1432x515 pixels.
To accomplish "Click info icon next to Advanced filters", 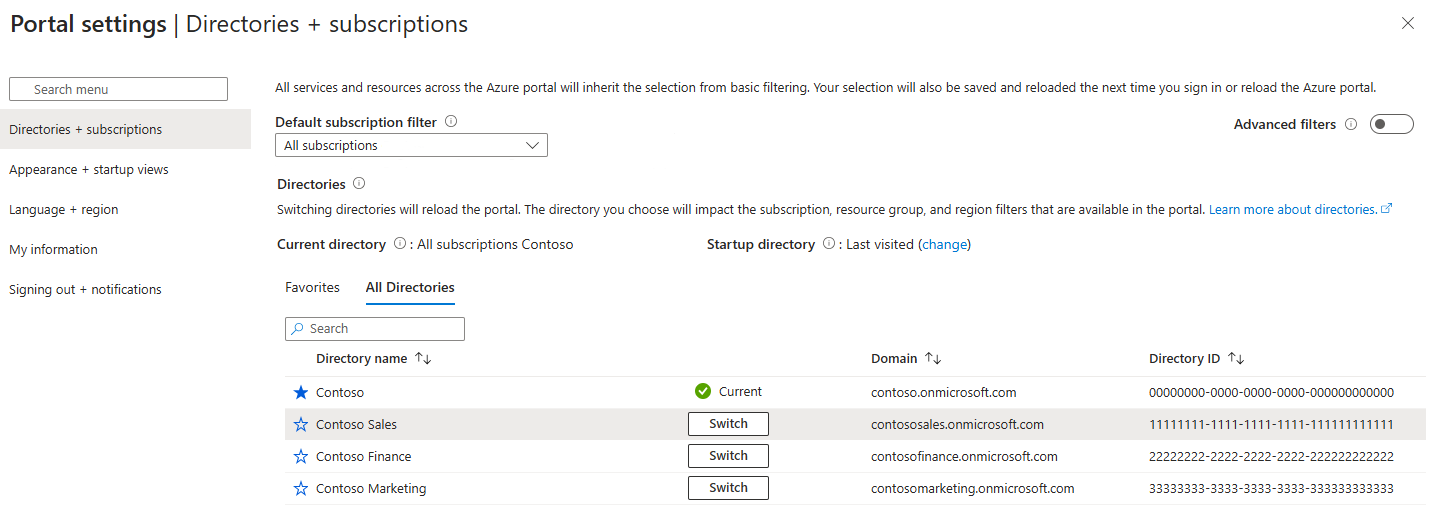I will [1351, 125].
